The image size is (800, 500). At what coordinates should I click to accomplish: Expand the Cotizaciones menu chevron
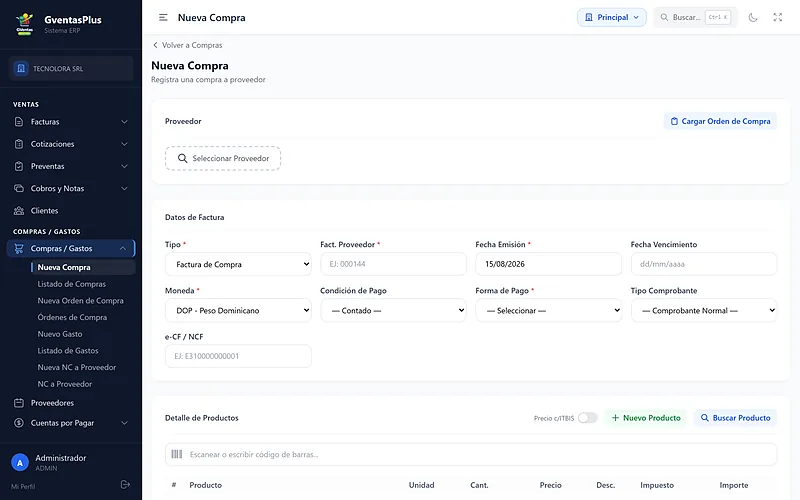click(124, 144)
